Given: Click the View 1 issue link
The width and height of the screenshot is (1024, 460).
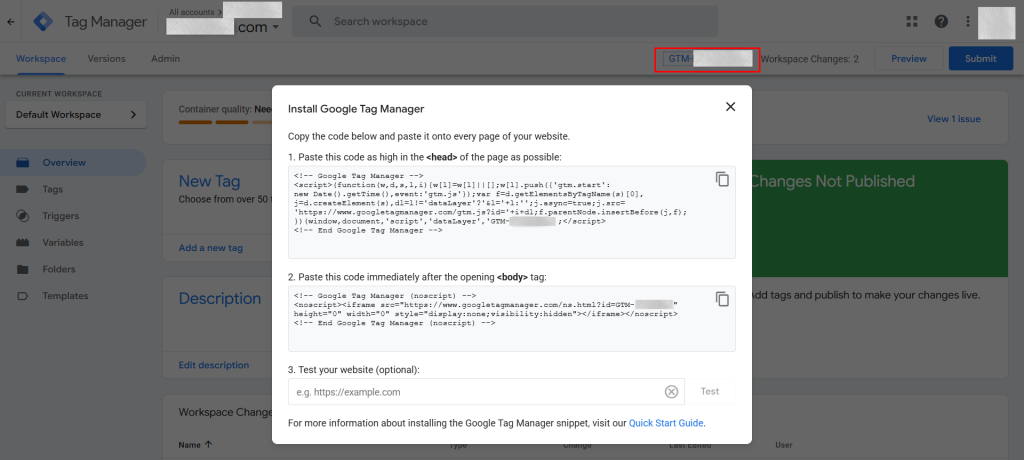Looking at the screenshot, I should click(x=953, y=119).
